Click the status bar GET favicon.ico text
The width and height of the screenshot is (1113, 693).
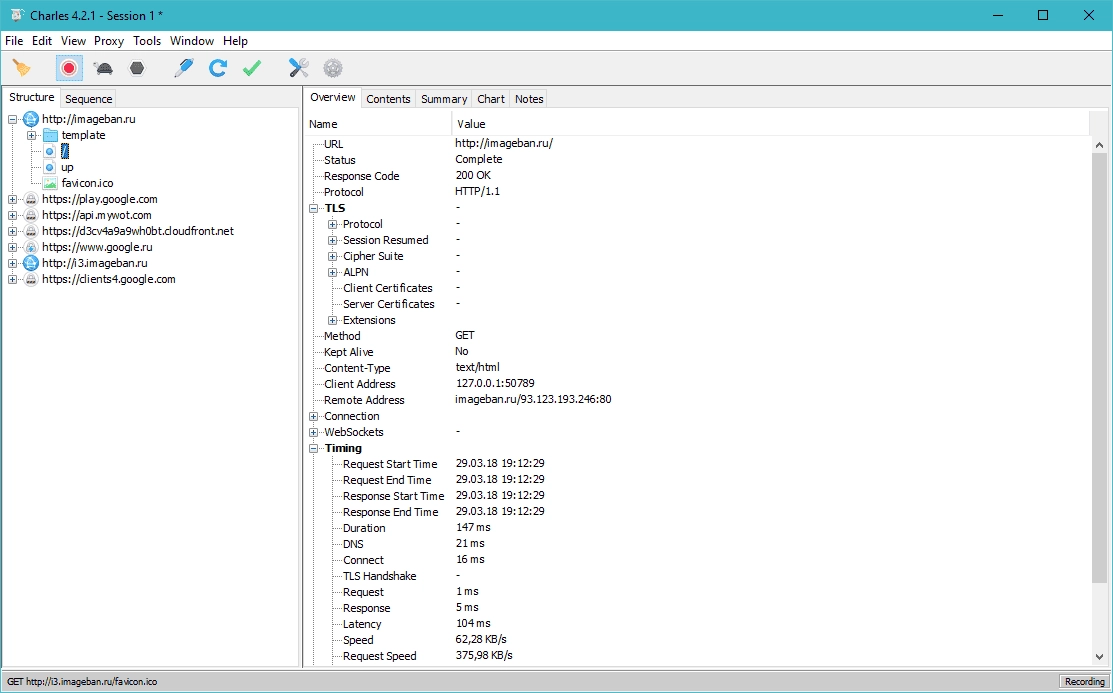click(x=82, y=682)
